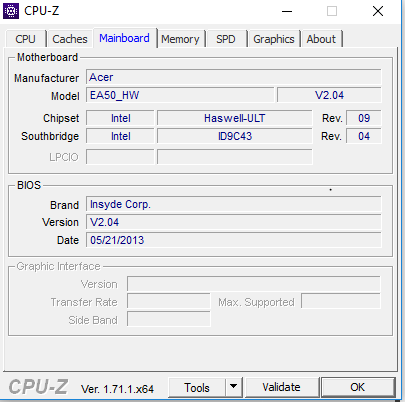Viewport: 405px width, 402px height.
Task: Click the Southbridge ID9C43 field
Action: pos(235,136)
